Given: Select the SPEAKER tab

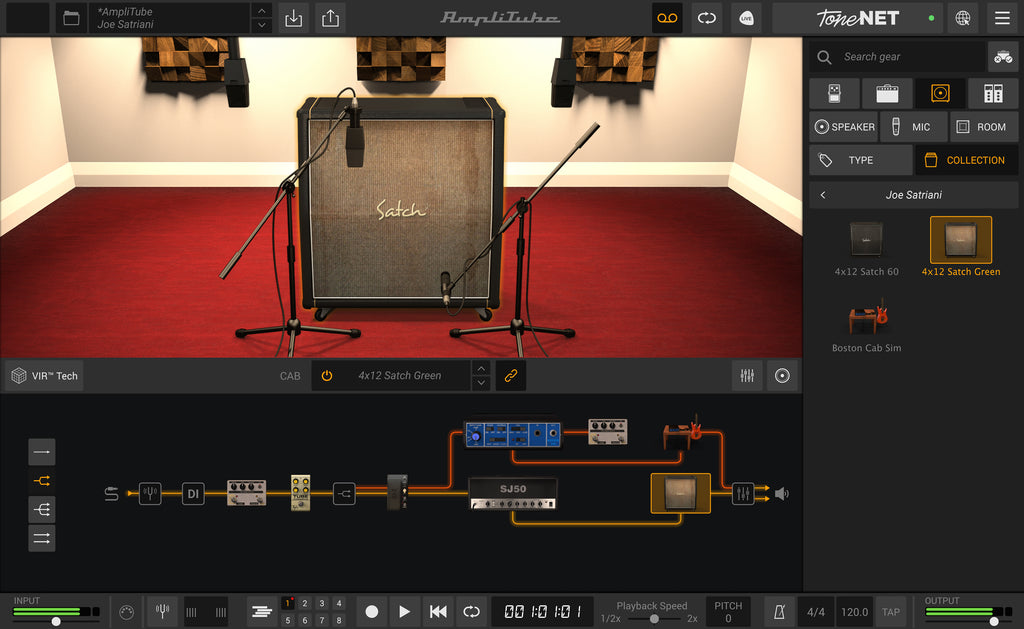Looking at the screenshot, I should coord(844,127).
